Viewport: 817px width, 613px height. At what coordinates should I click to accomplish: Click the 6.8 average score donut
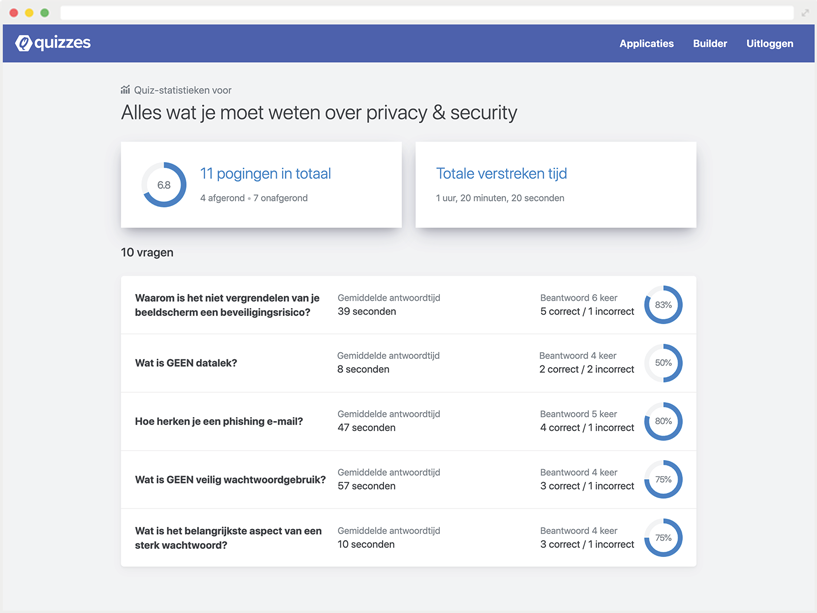(164, 185)
